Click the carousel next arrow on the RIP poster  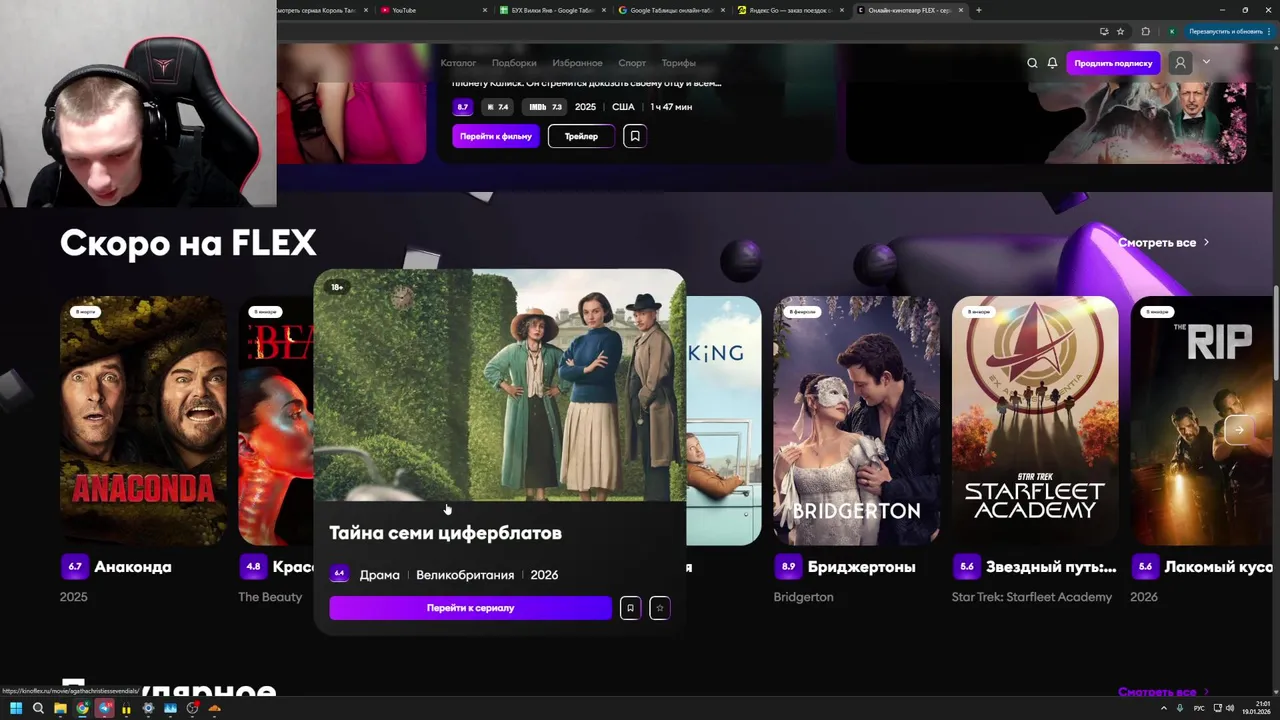(x=1238, y=430)
